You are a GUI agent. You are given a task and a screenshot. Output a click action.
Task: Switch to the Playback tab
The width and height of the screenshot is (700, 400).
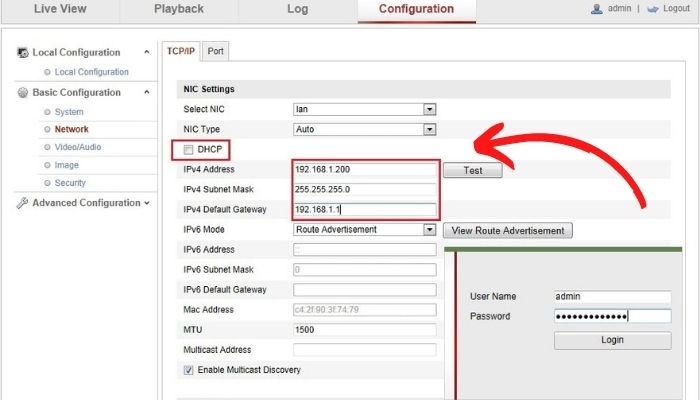pos(179,9)
